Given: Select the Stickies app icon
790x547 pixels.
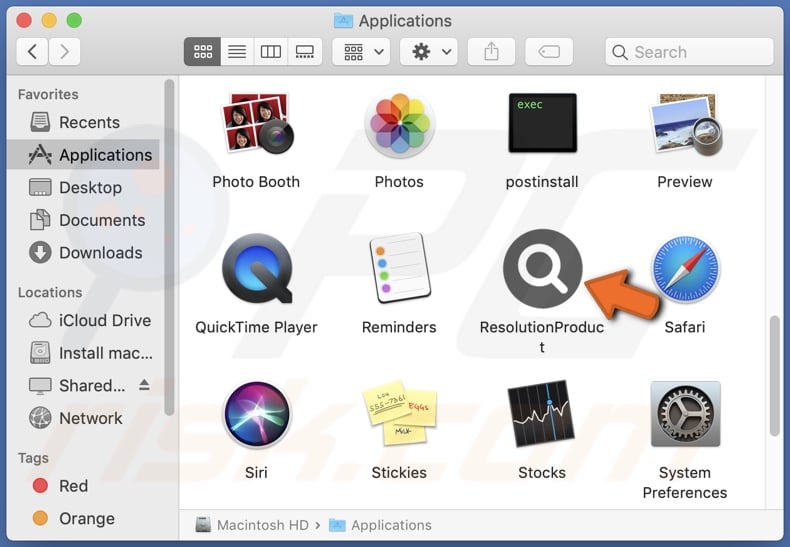Looking at the screenshot, I should [x=400, y=413].
